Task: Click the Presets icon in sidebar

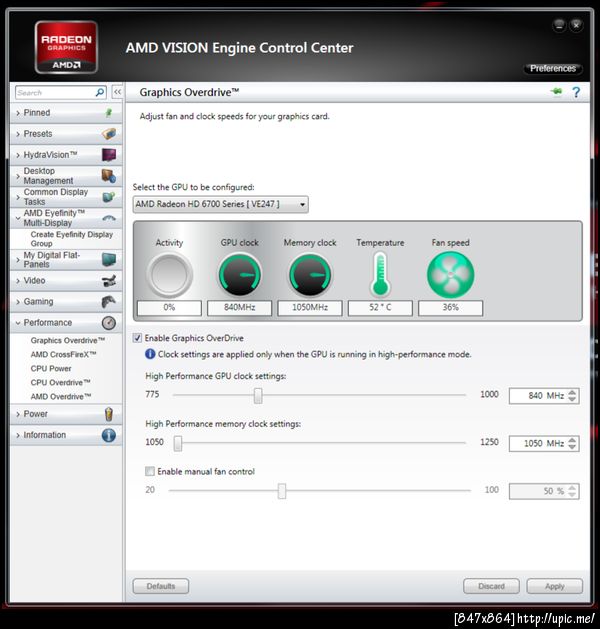Action: (109, 134)
